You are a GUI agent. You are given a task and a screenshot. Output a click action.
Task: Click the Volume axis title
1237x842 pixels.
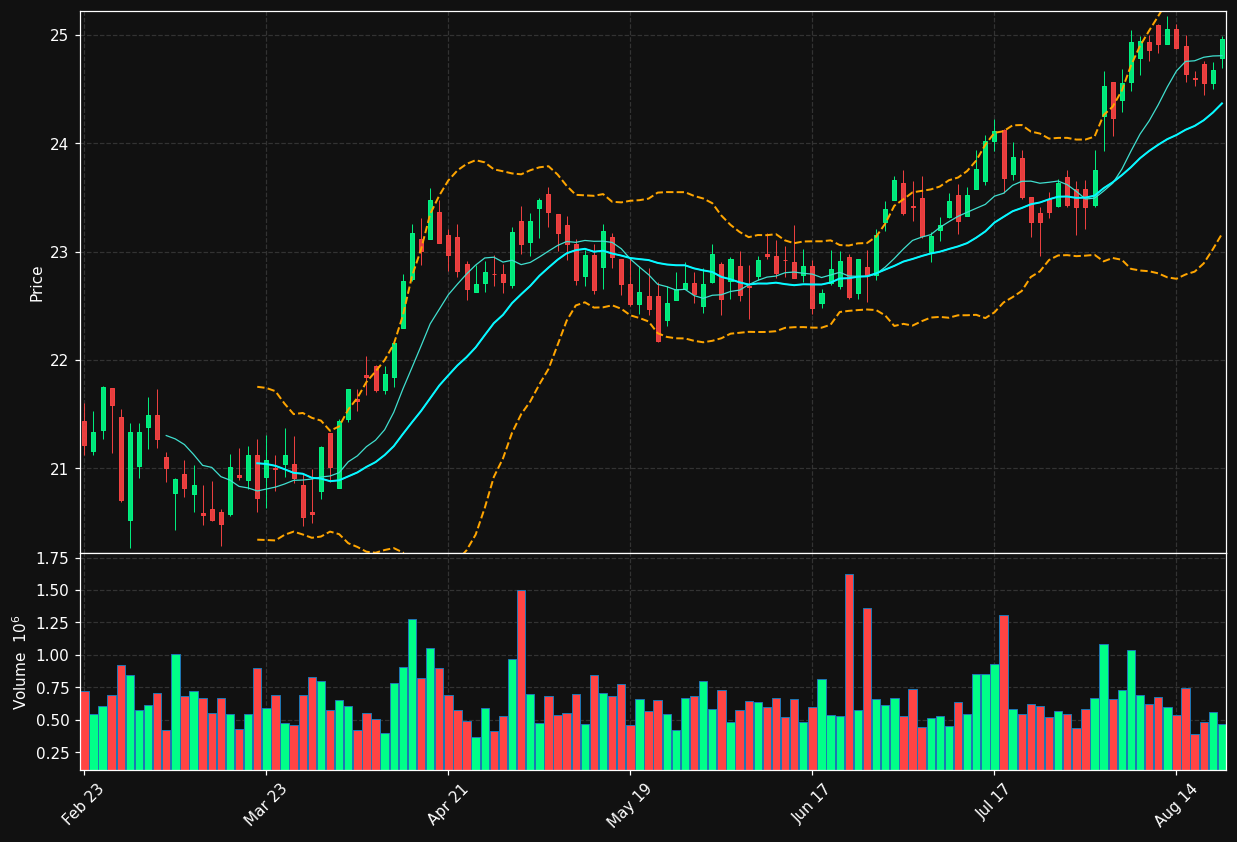click(20, 662)
